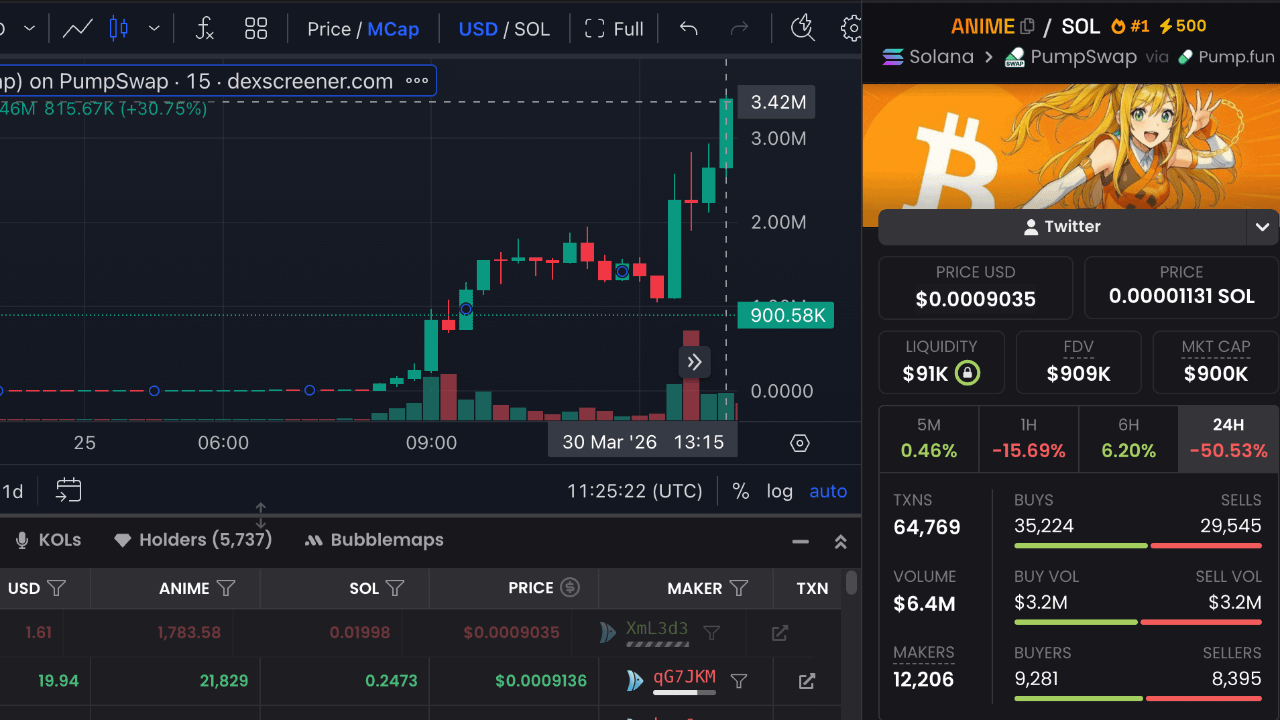Set chart denomination to USD
Screen dimensions: 1280x720
(478, 29)
